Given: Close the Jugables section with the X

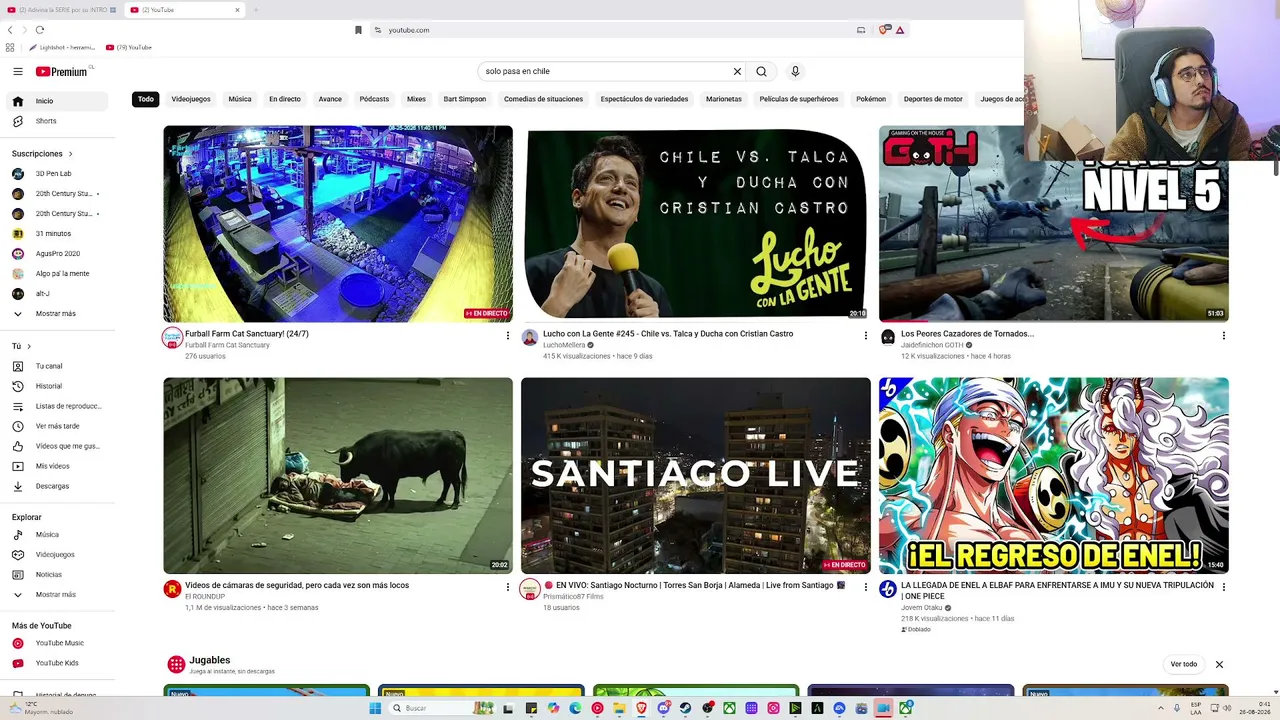Looking at the screenshot, I should 1219,664.
